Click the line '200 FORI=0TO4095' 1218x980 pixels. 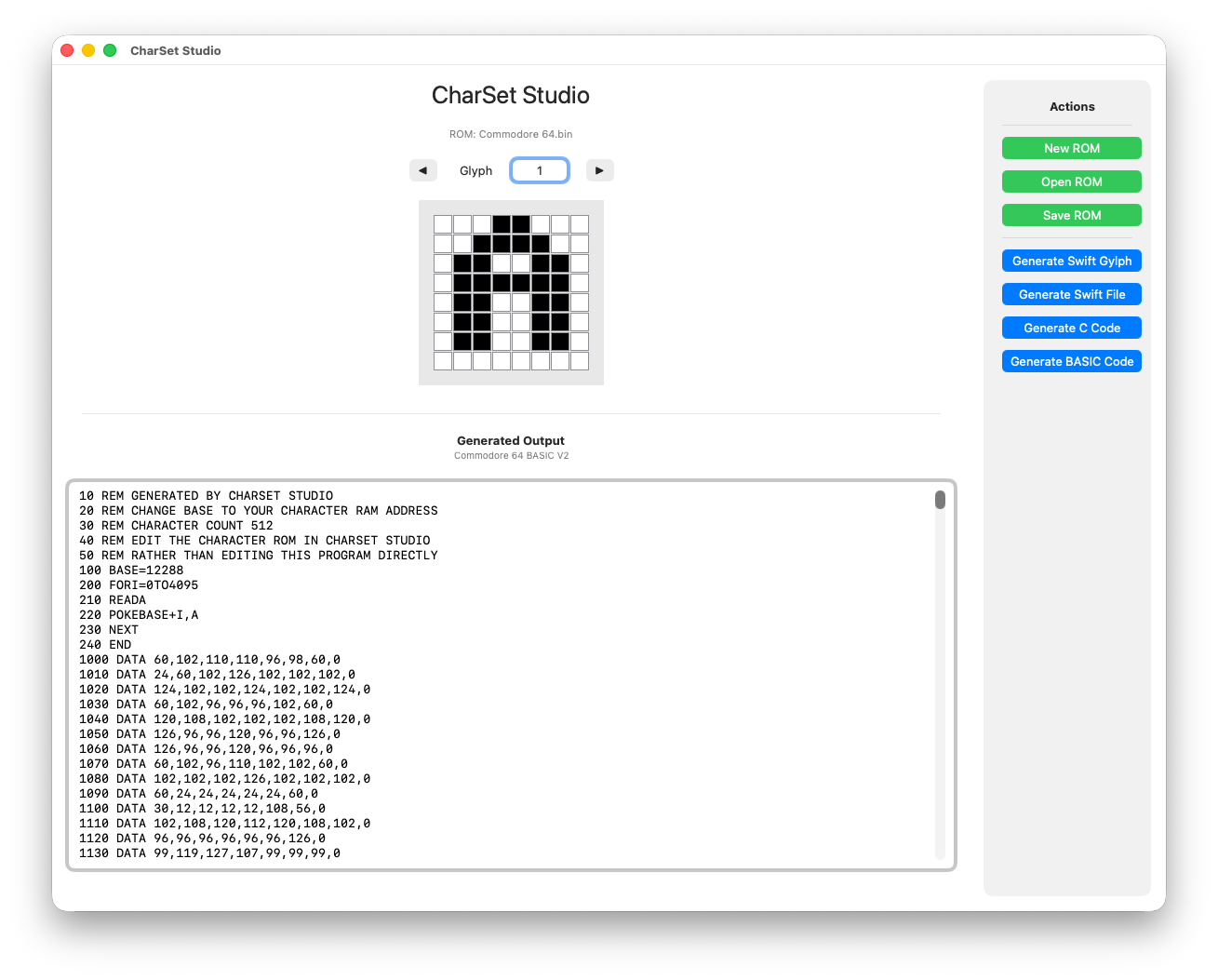tap(139, 585)
